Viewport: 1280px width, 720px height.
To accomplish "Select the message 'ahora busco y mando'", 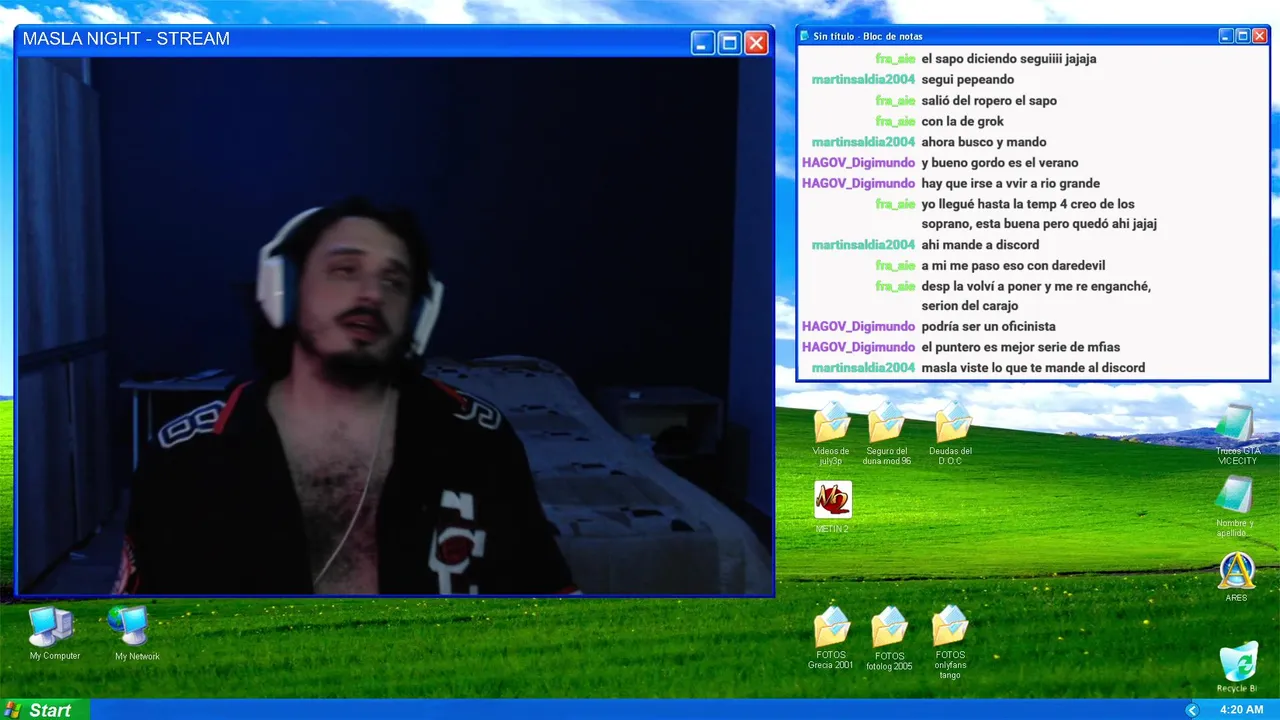I will 984,142.
